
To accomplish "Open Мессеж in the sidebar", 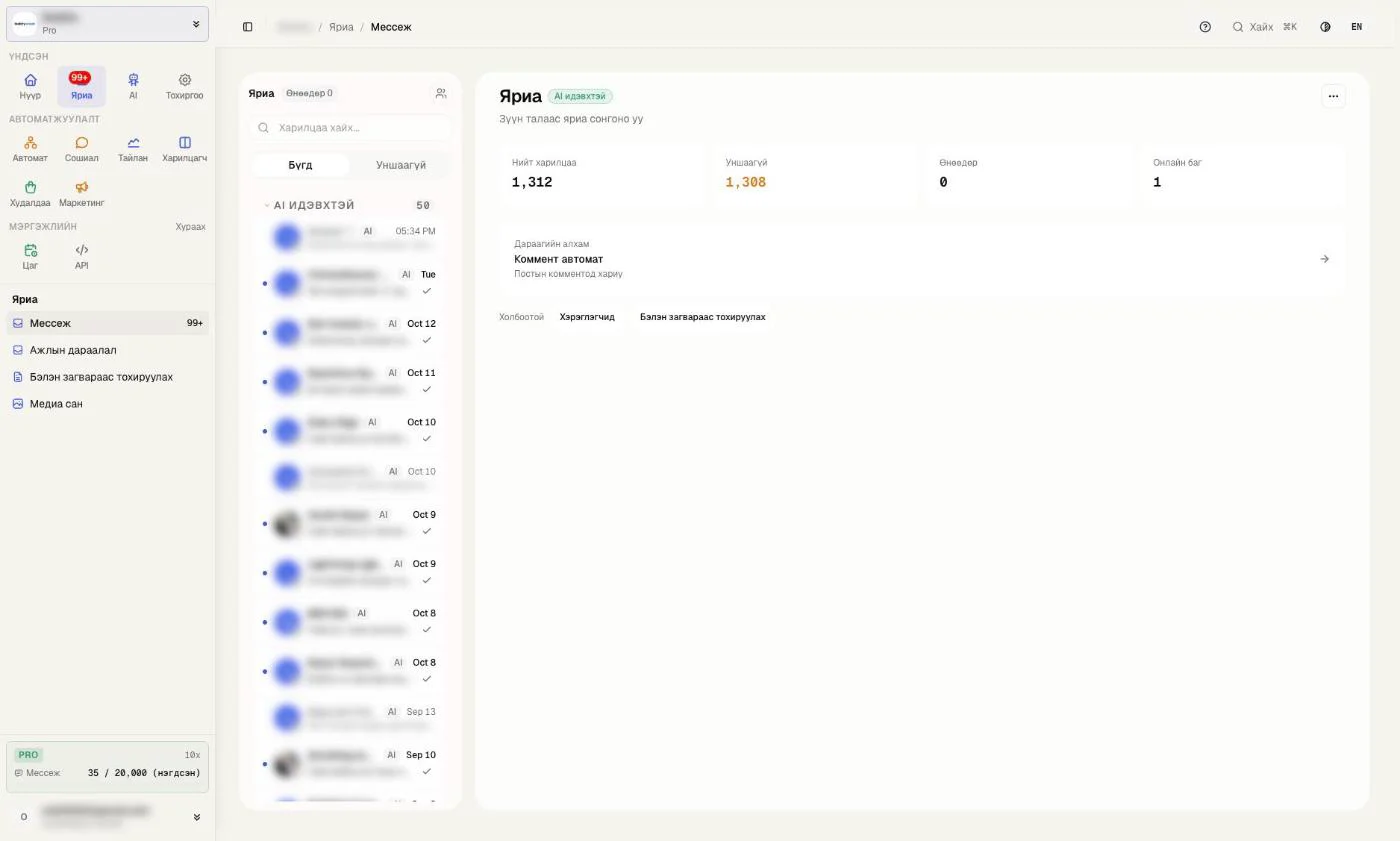I will (x=107, y=323).
